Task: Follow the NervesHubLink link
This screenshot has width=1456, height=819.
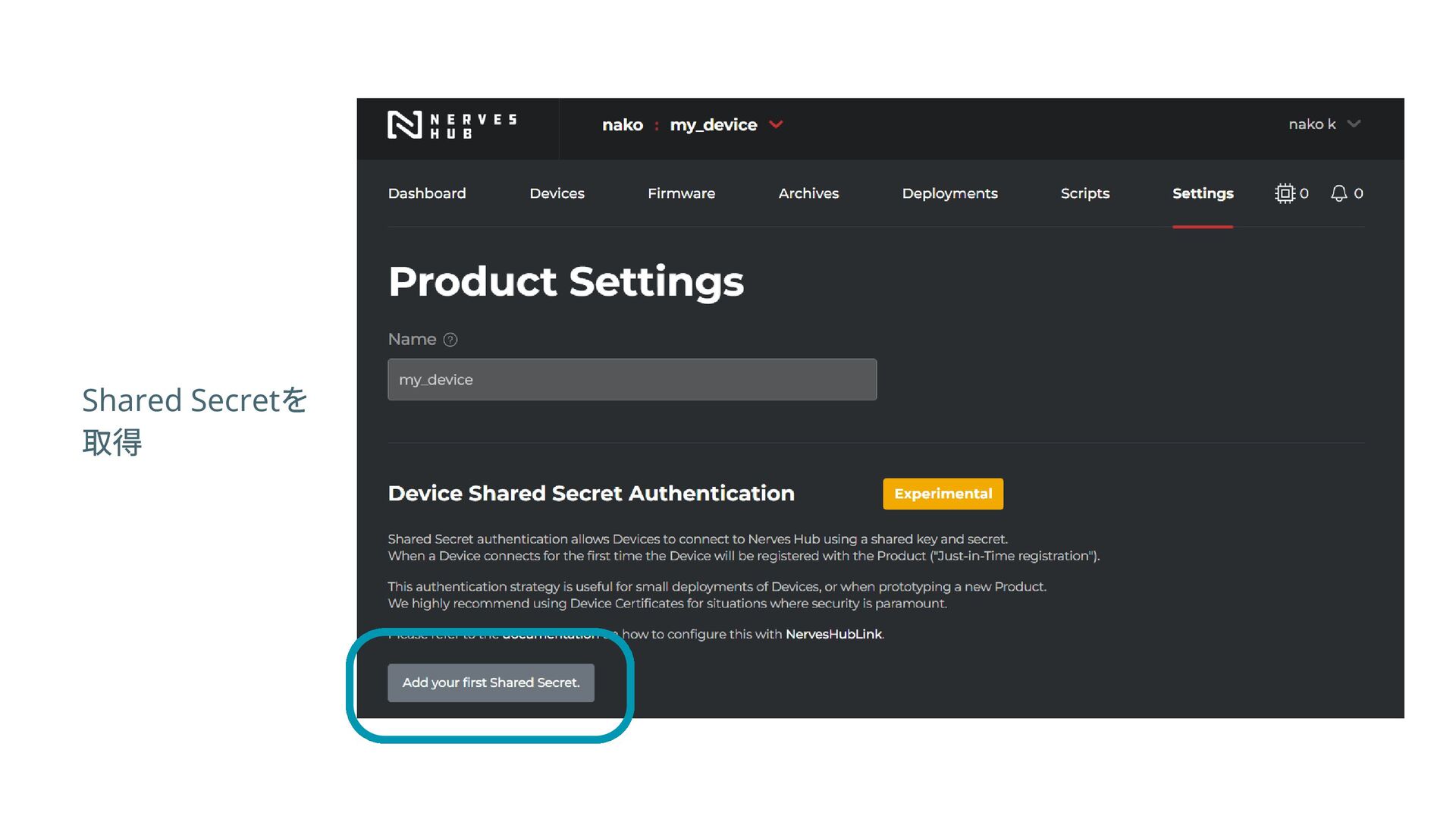Action: coord(833,634)
